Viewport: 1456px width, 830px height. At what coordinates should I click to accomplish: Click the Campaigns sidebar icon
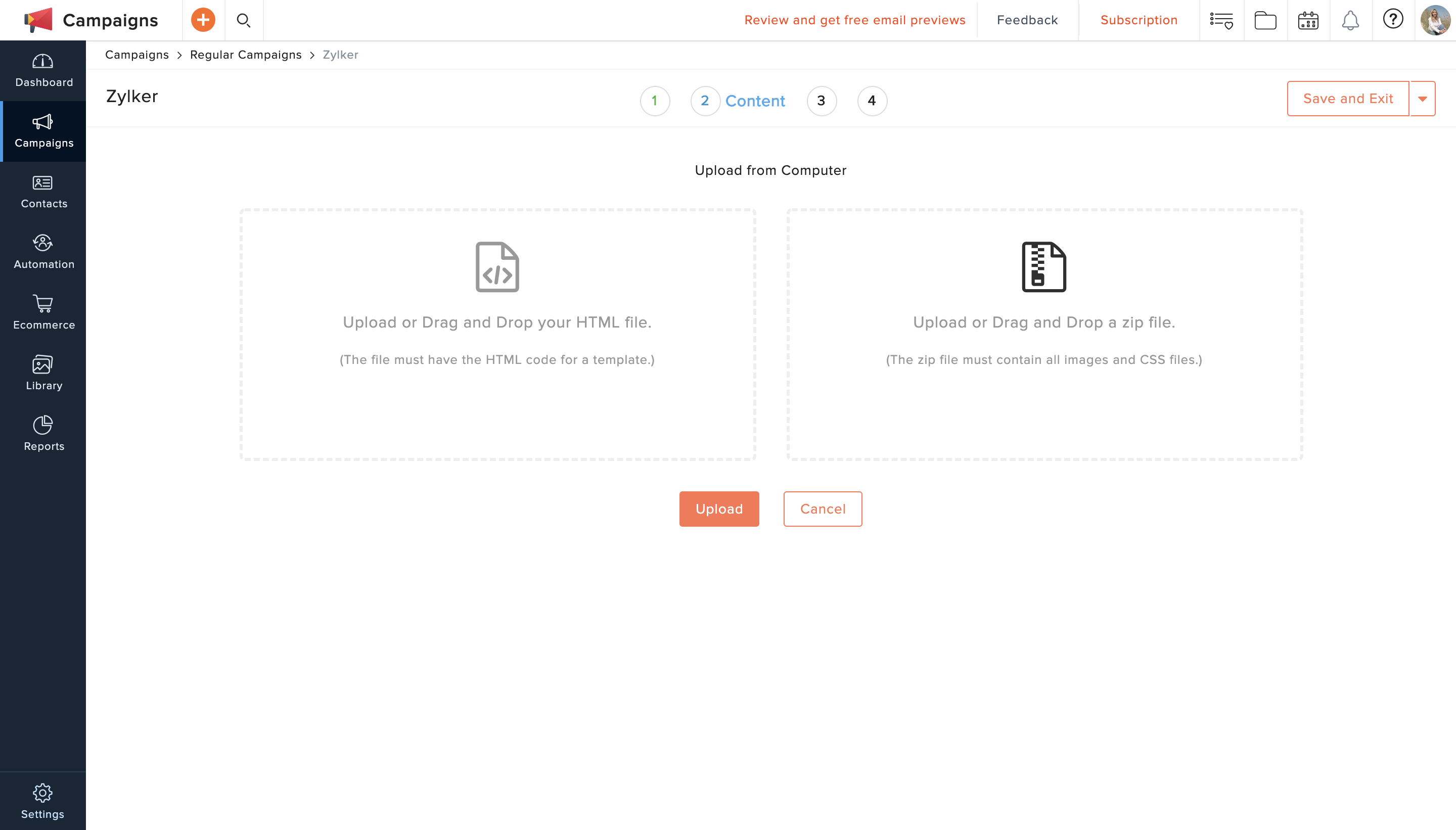43,130
